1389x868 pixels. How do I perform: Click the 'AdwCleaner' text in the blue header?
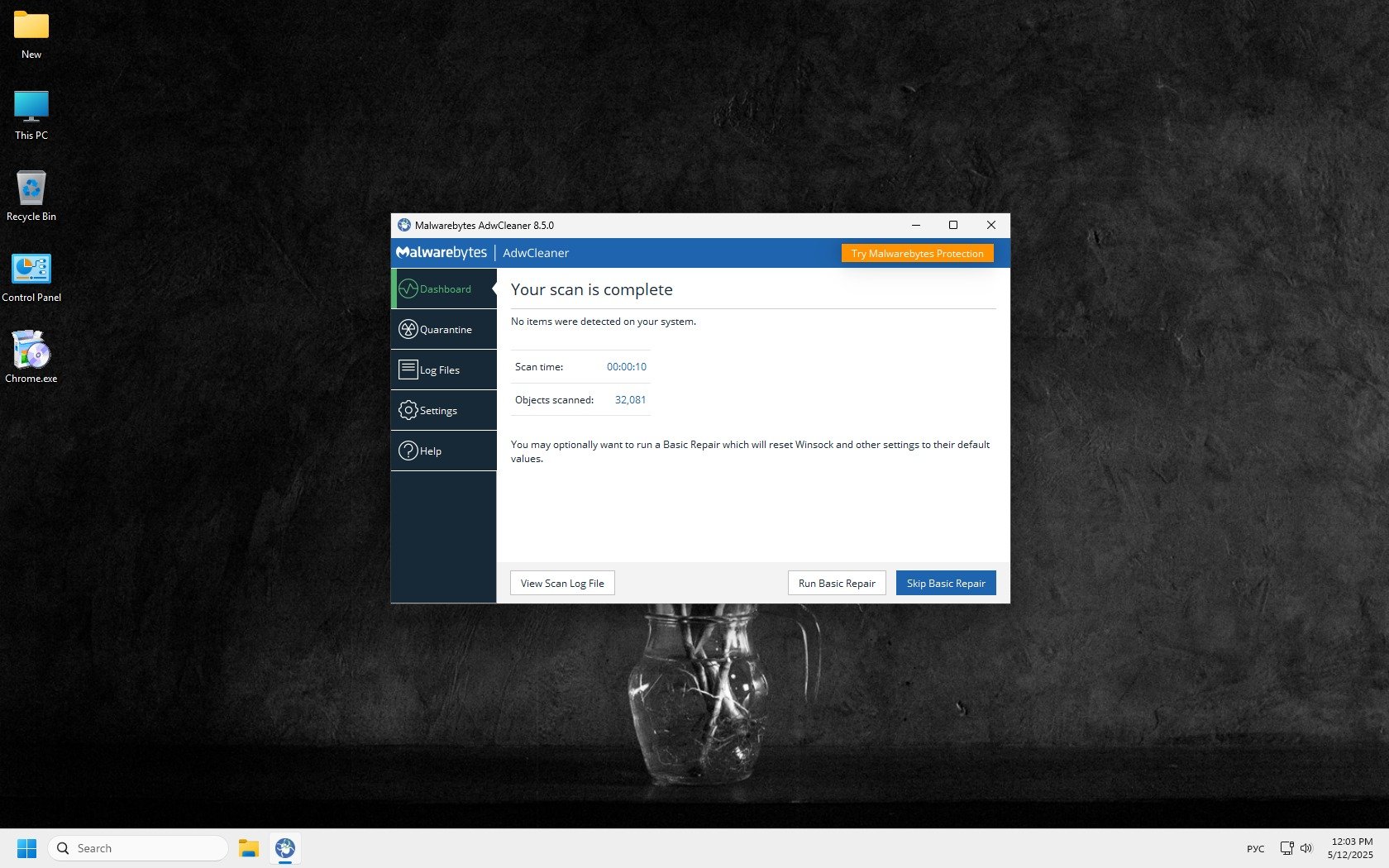pyautogui.click(x=536, y=253)
